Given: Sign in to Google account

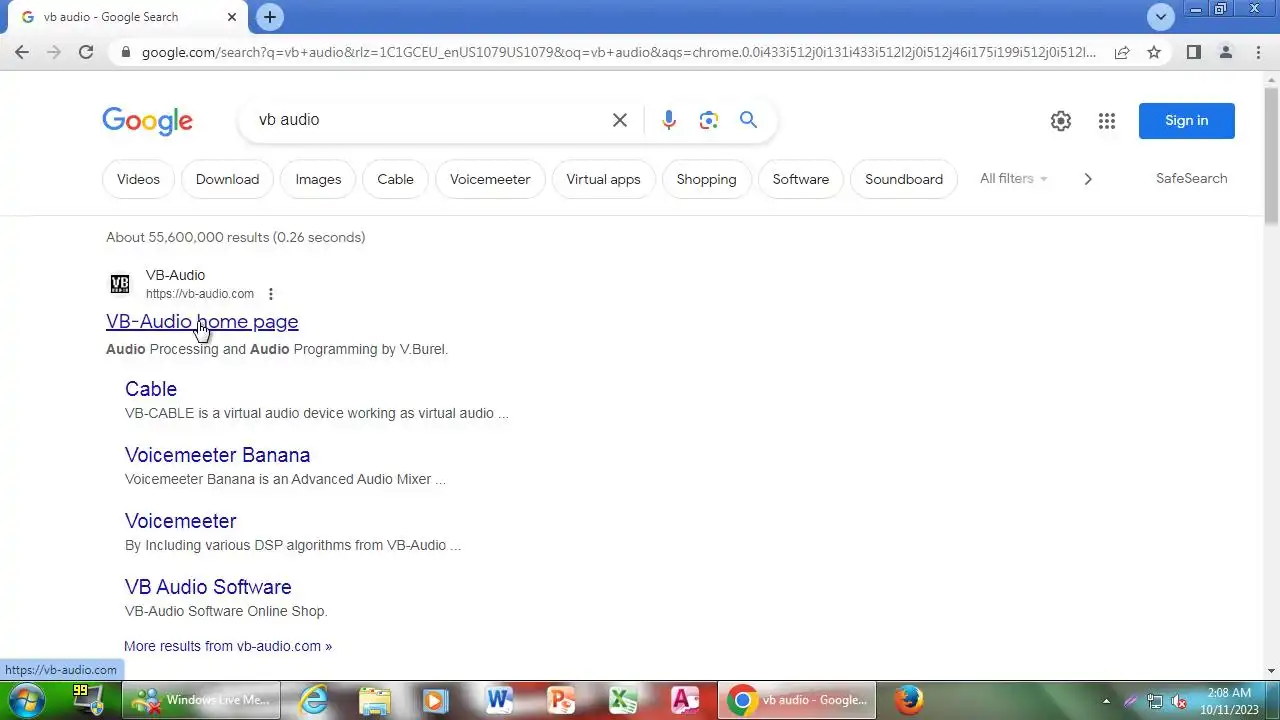Looking at the screenshot, I should point(1187,121).
